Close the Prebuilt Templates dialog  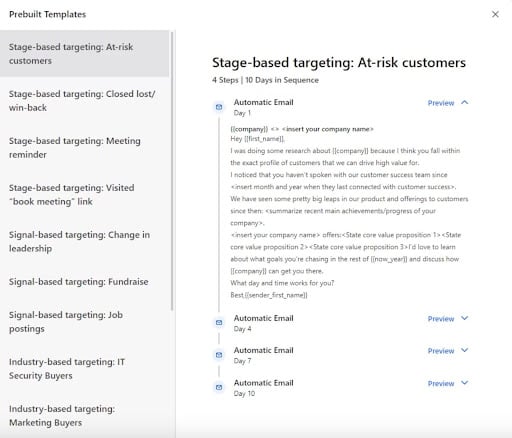pyautogui.click(x=495, y=14)
